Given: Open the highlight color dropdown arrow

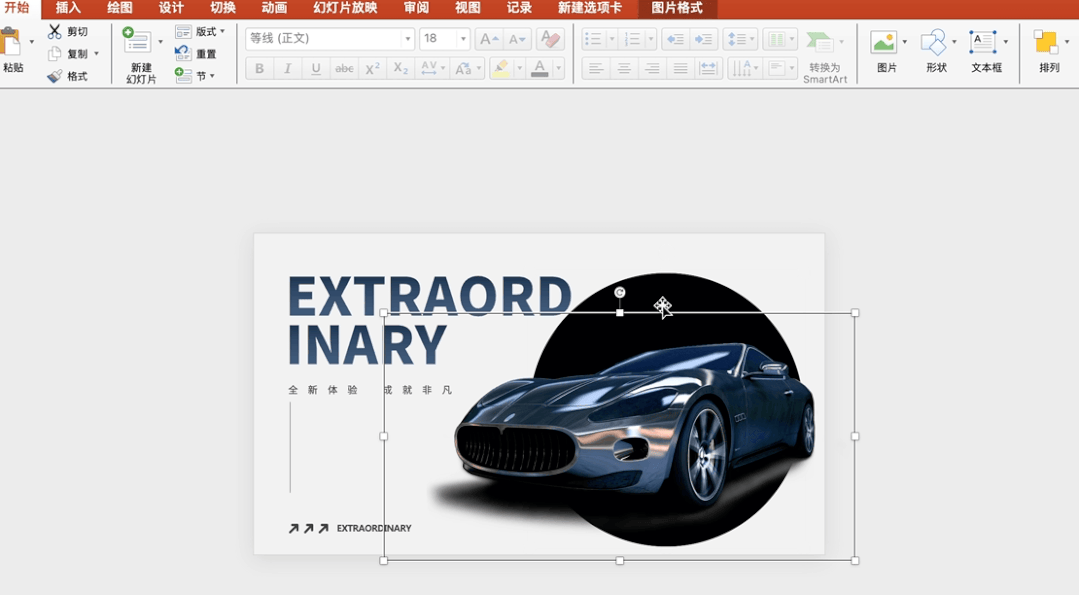Looking at the screenshot, I should pyautogui.click(x=520, y=68).
